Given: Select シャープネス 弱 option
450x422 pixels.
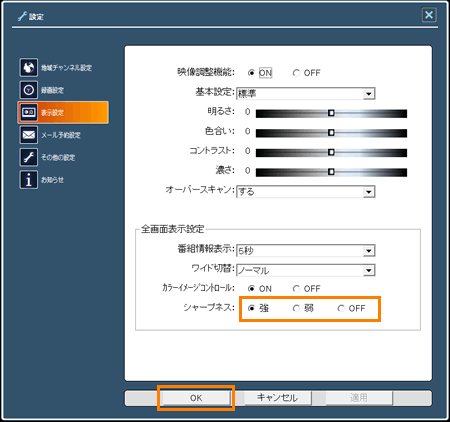Looking at the screenshot, I should point(296,308).
